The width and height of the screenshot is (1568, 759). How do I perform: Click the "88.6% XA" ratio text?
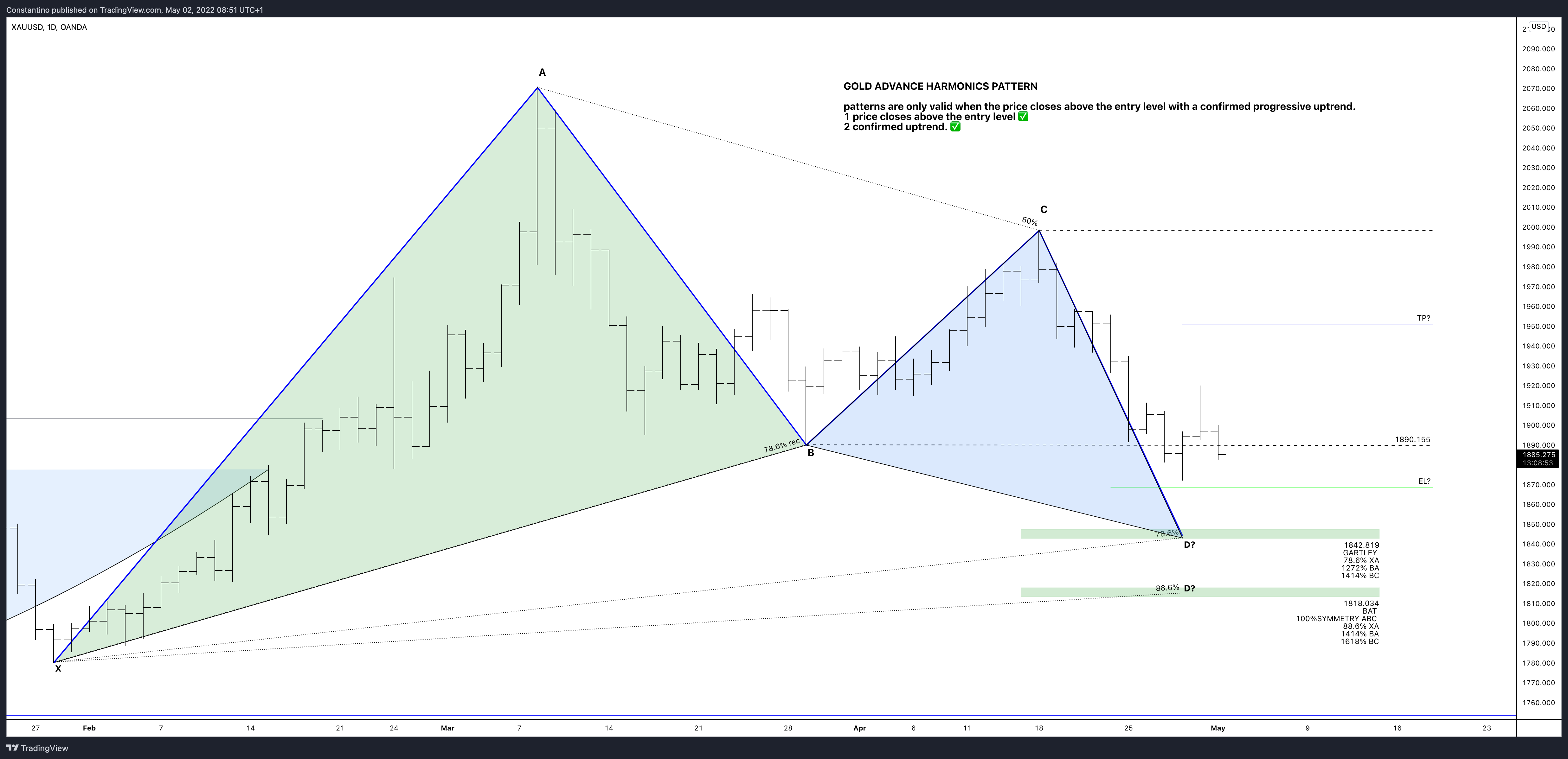tap(1361, 626)
